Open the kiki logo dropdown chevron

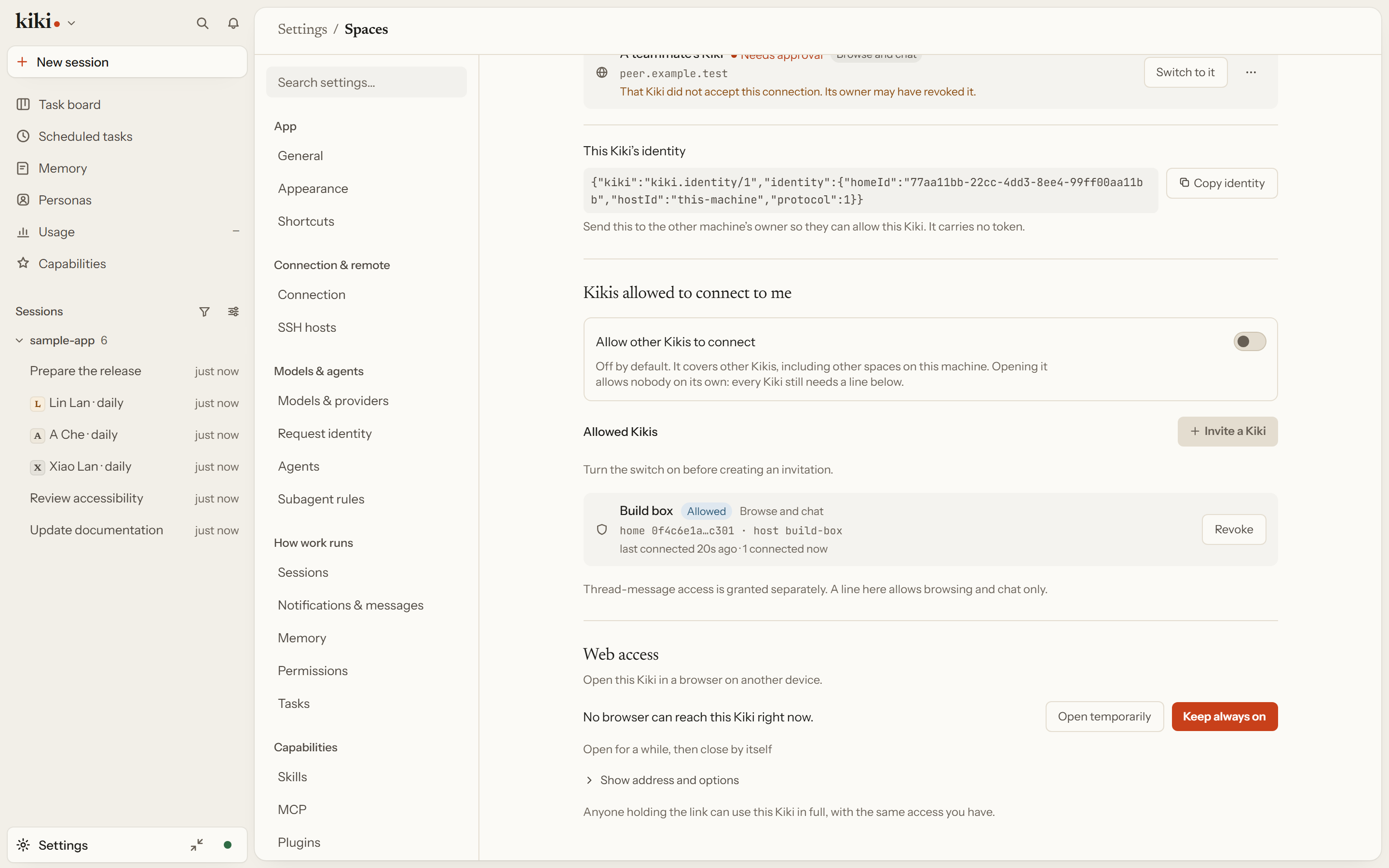tap(71, 24)
